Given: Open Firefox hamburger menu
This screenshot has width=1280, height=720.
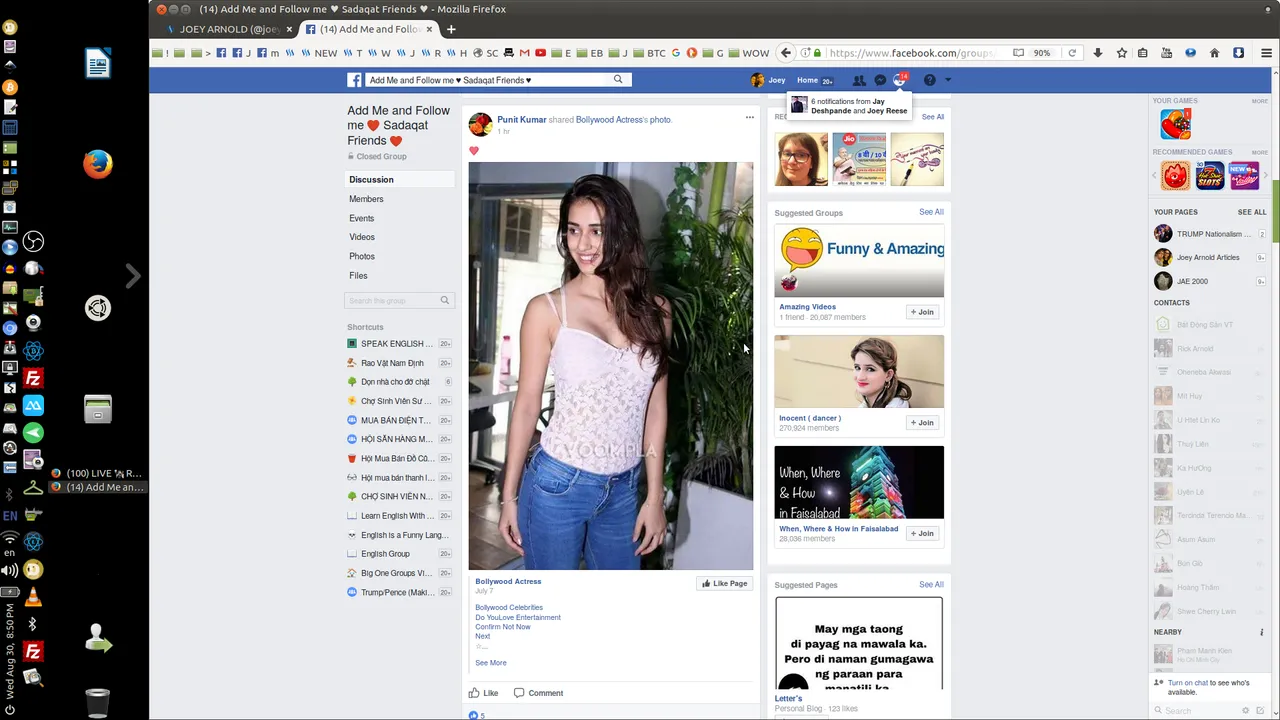Looking at the screenshot, I should 1266,53.
